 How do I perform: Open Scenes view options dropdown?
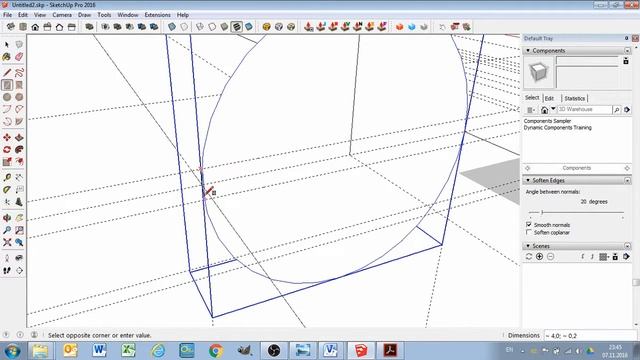604,257
